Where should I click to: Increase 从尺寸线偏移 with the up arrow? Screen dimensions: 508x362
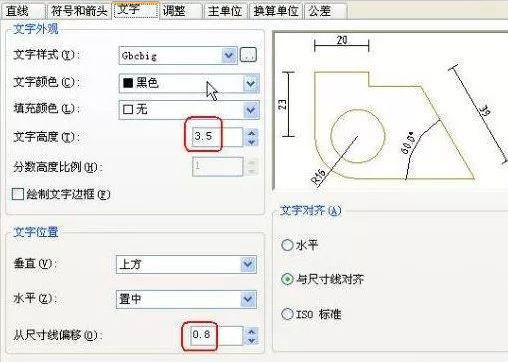pyautogui.click(x=252, y=332)
